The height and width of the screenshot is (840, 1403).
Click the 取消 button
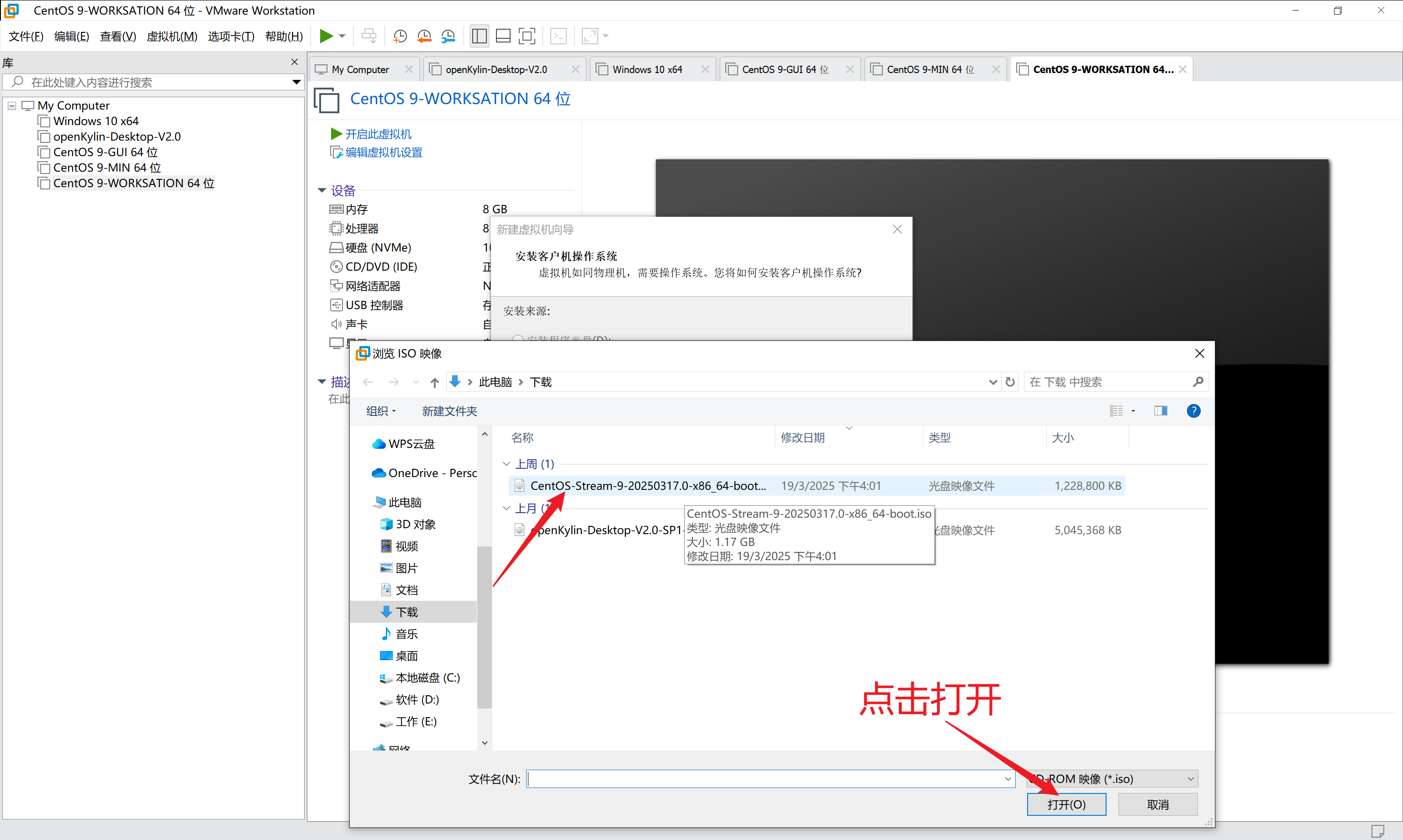[1157, 804]
